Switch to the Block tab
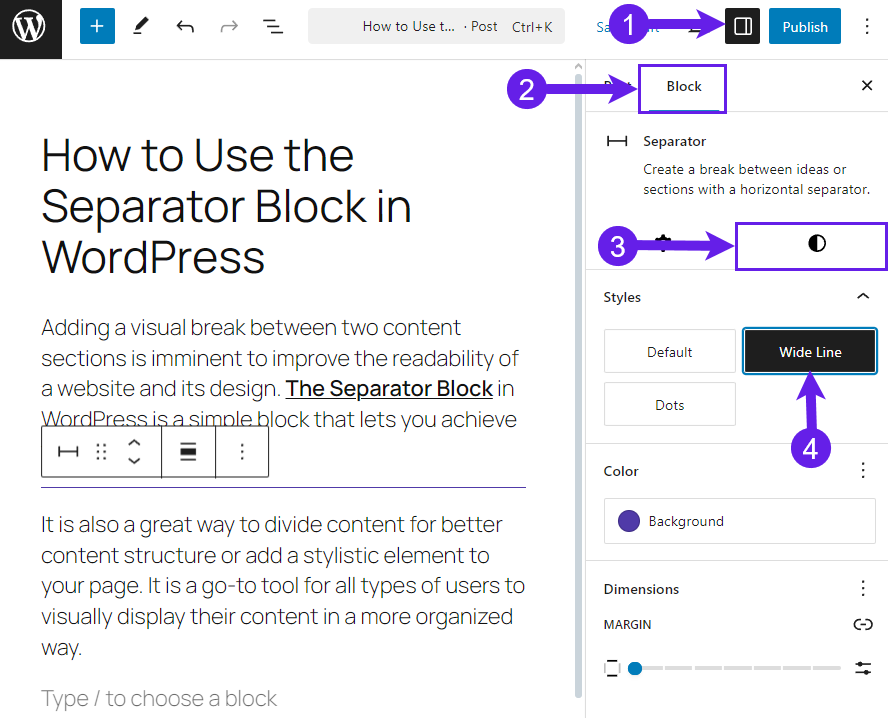This screenshot has height=718, width=888. point(684,87)
